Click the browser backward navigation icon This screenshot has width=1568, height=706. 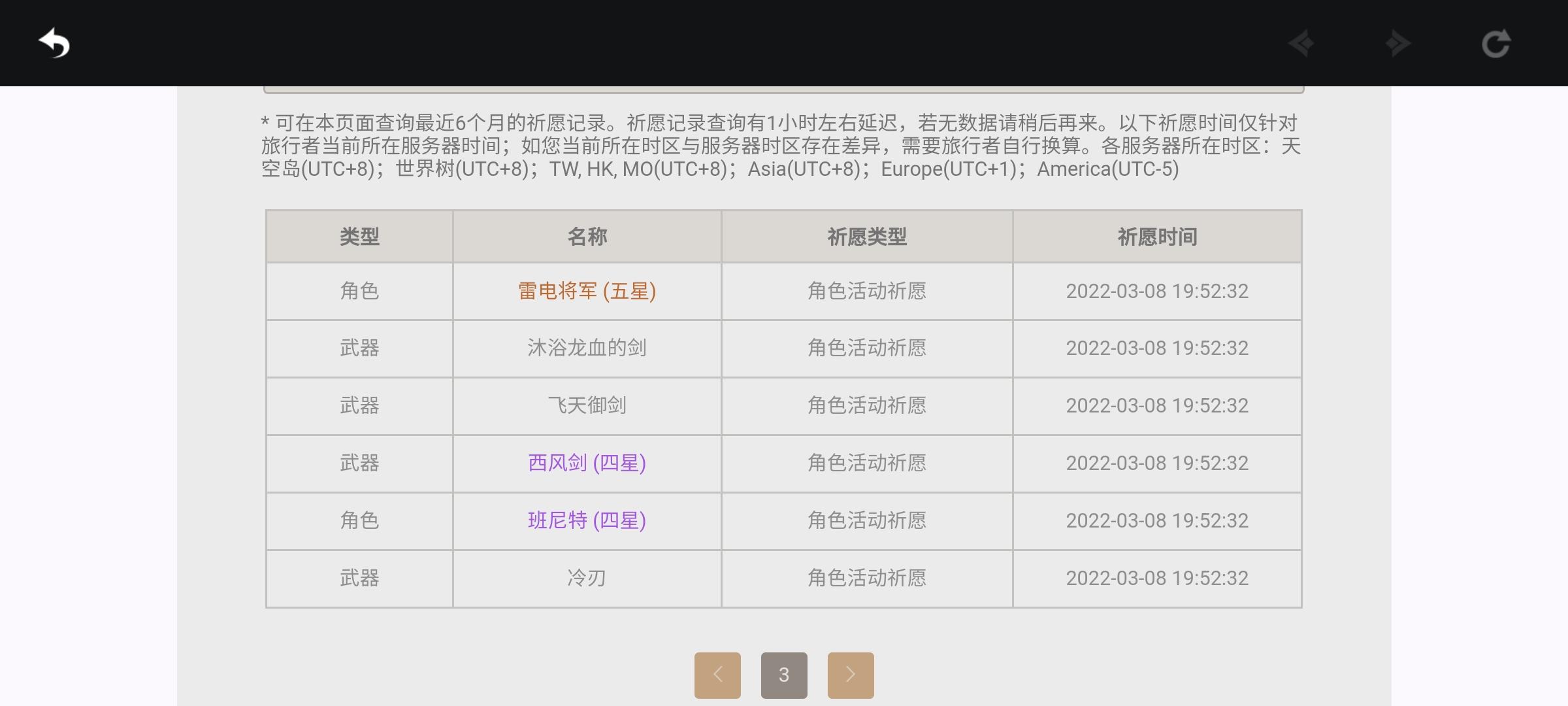pos(1301,44)
